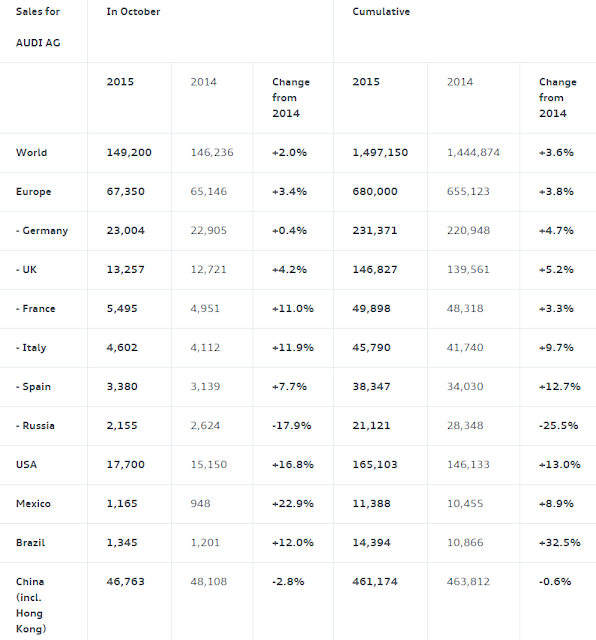Click the In October column header
This screenshot has width=596, height=640.
133,12
